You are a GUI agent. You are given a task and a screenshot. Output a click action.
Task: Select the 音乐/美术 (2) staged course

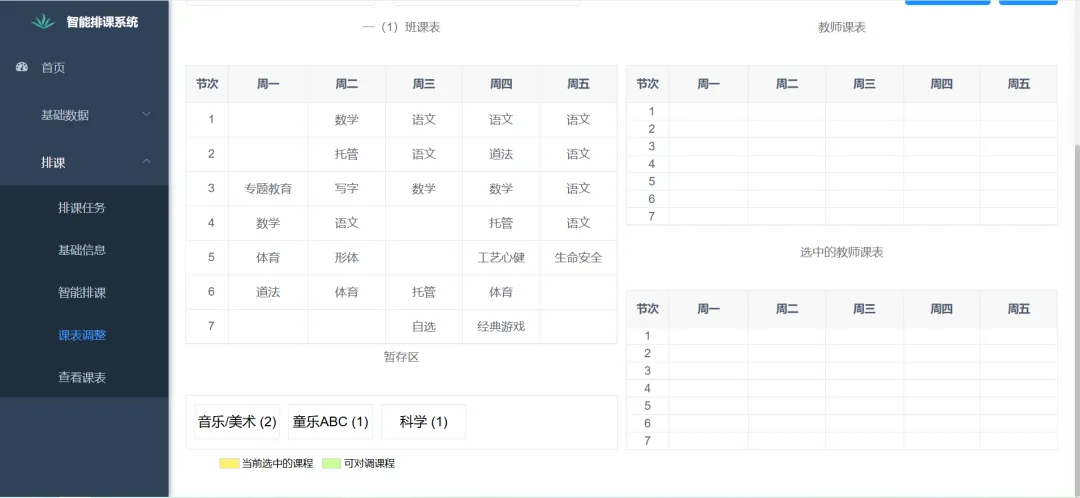coord(237,422)
